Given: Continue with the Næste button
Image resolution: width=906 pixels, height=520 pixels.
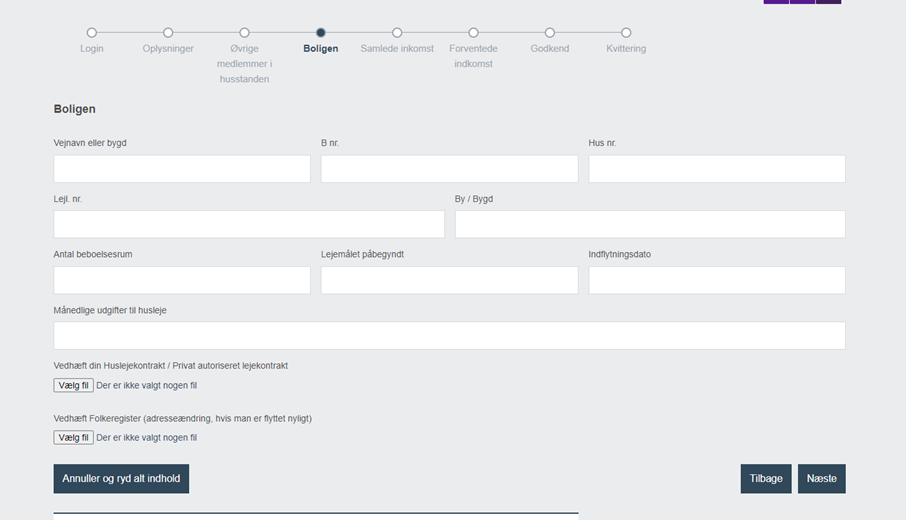Looking at the screenshot, I should (x=822, y=478).
